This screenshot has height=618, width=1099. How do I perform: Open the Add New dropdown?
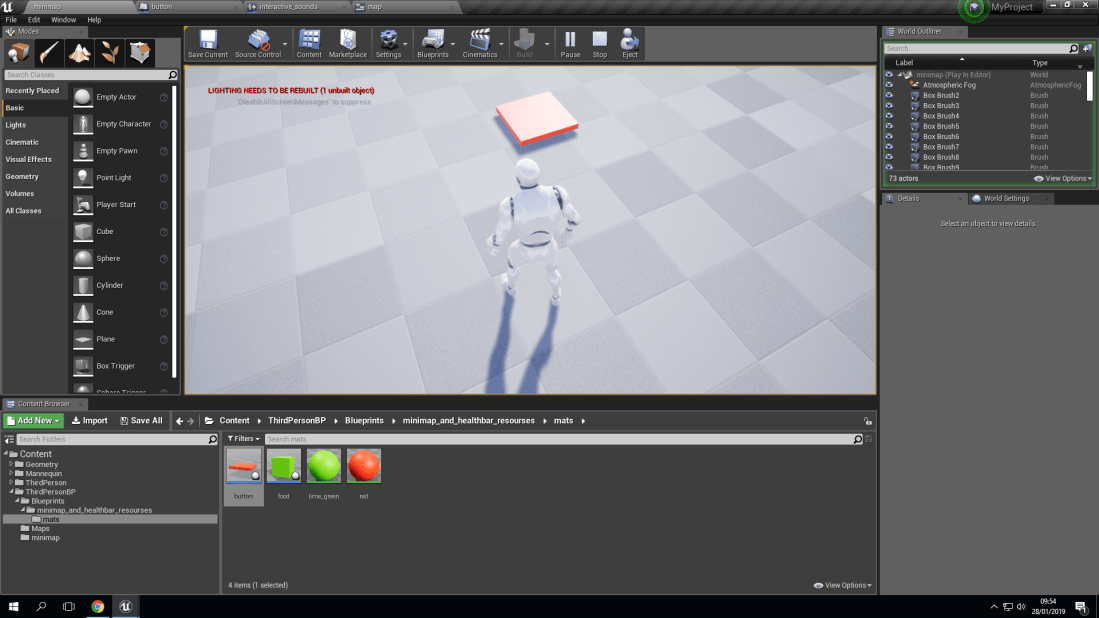pos(32,420)
